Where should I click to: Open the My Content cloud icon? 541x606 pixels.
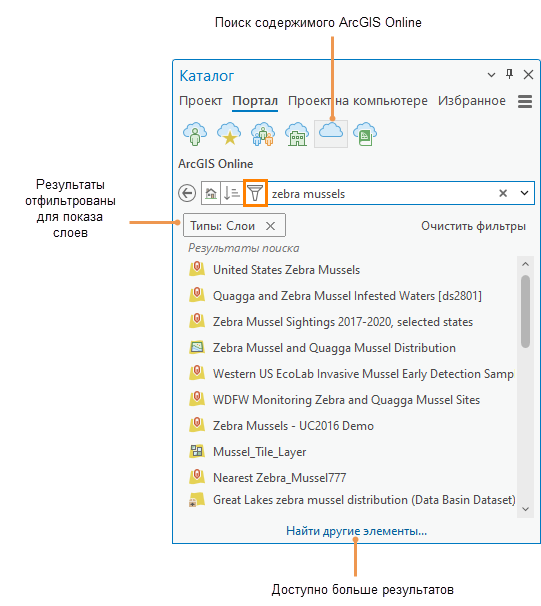[x=195, y=134]
